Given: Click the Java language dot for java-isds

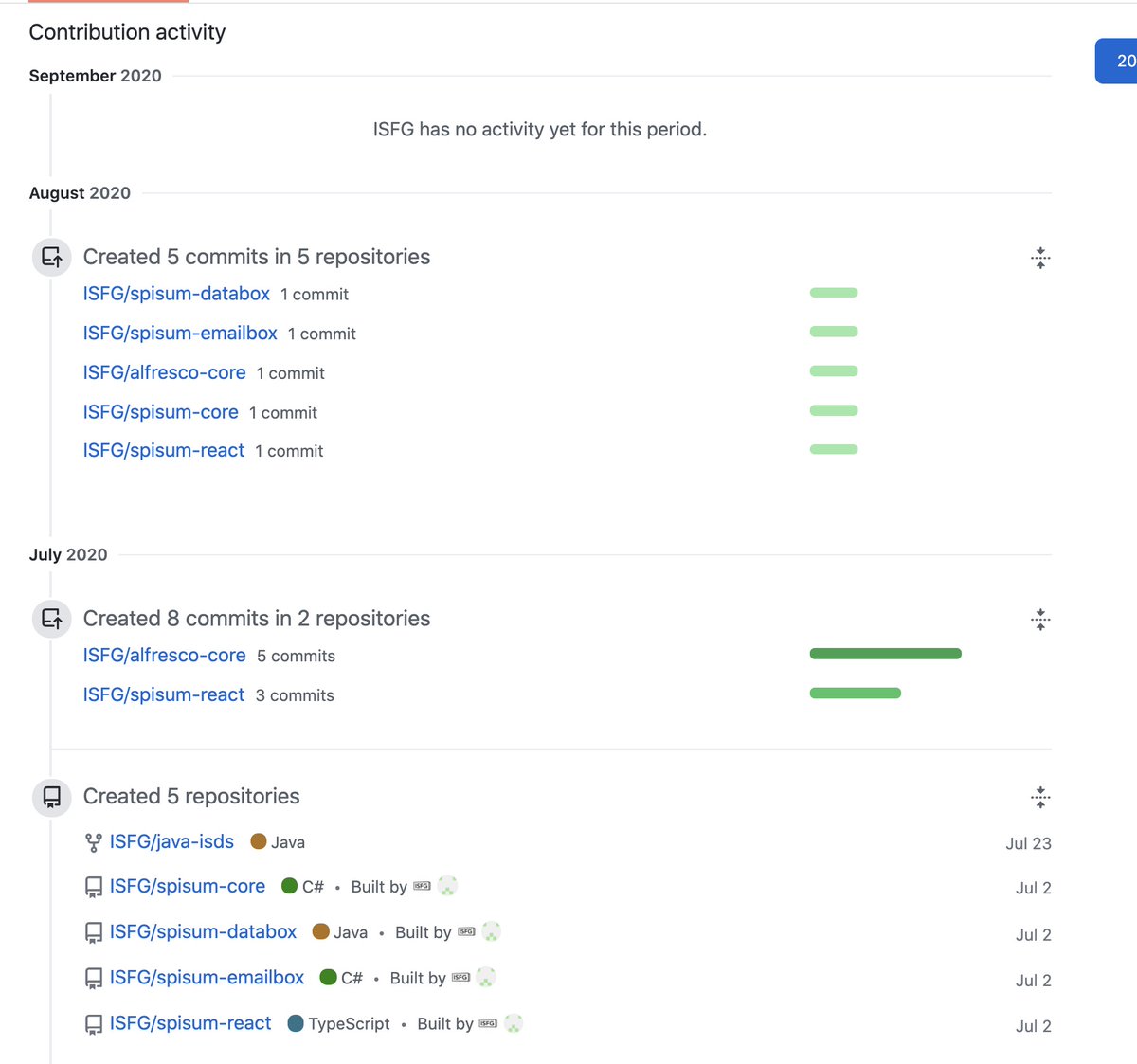Looking at the screenshot, I should [259, 841].
